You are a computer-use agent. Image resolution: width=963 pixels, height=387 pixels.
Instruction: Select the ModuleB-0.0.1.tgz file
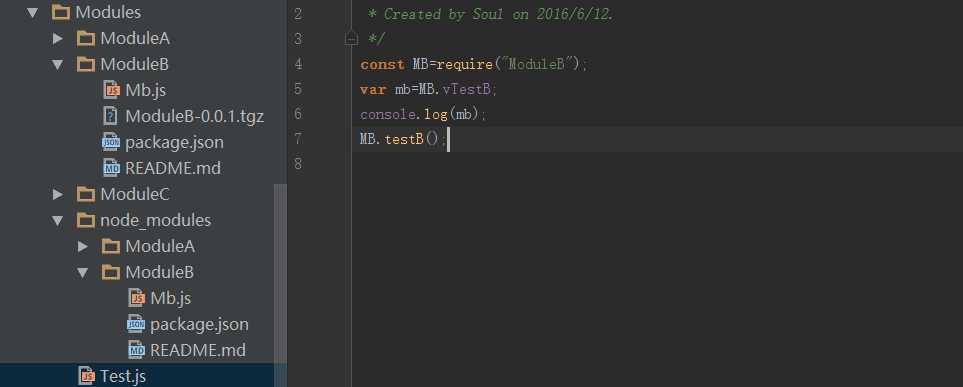pos(195,116)
